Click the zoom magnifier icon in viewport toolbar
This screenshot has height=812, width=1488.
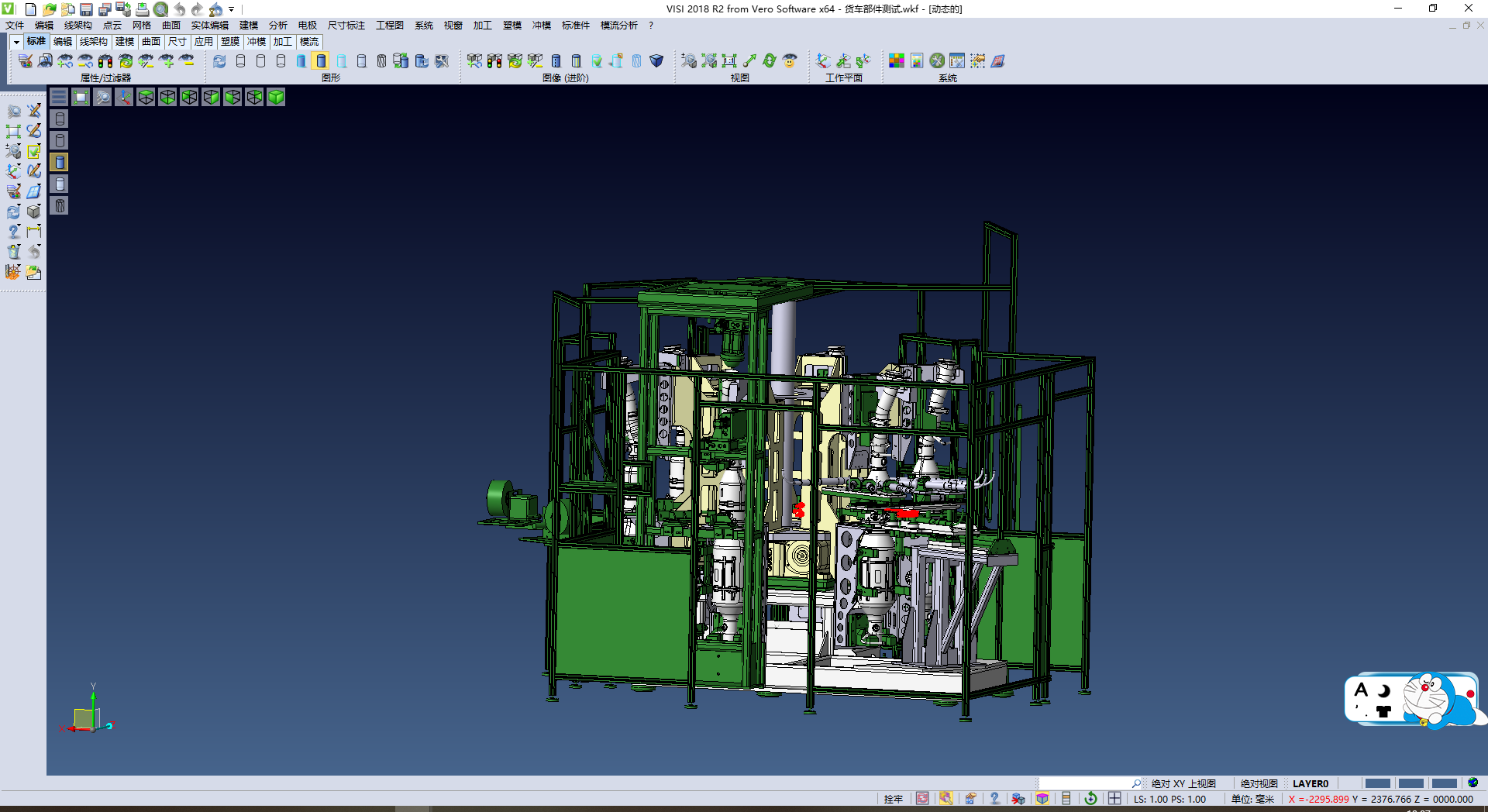(102, 97)
